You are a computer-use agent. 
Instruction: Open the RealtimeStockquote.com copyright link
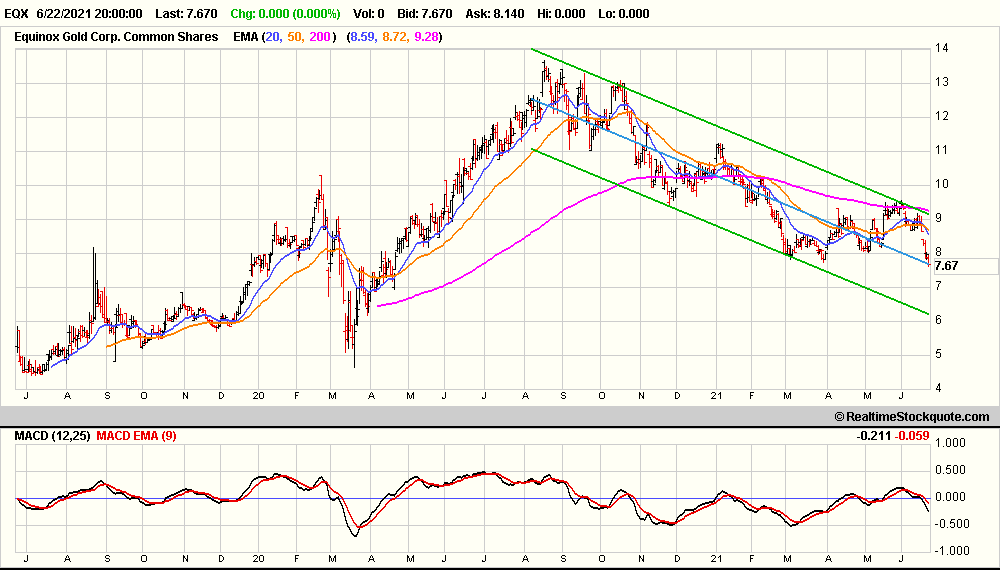(911, 417)
